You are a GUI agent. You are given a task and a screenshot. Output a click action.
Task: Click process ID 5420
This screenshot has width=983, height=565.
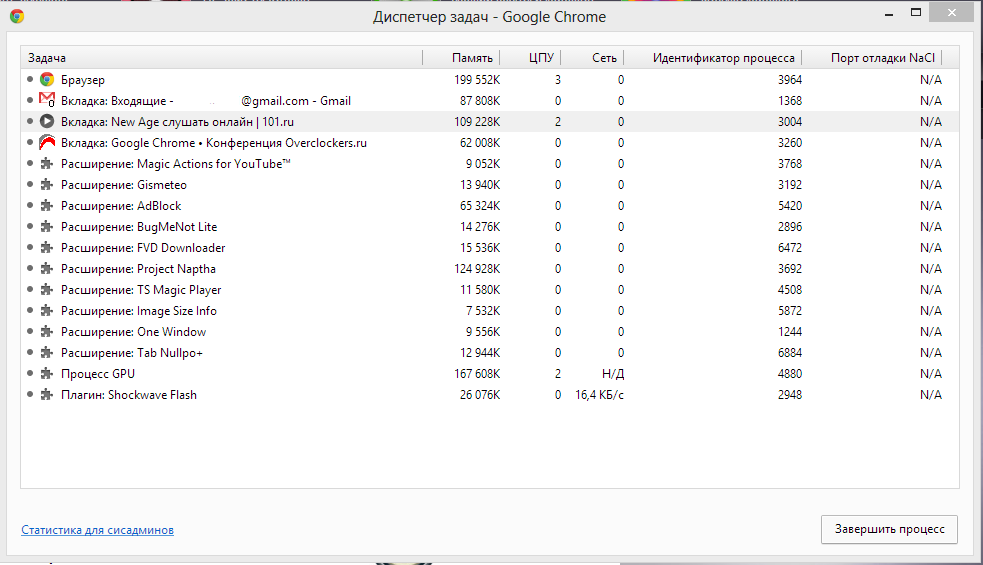click(790, 206)
